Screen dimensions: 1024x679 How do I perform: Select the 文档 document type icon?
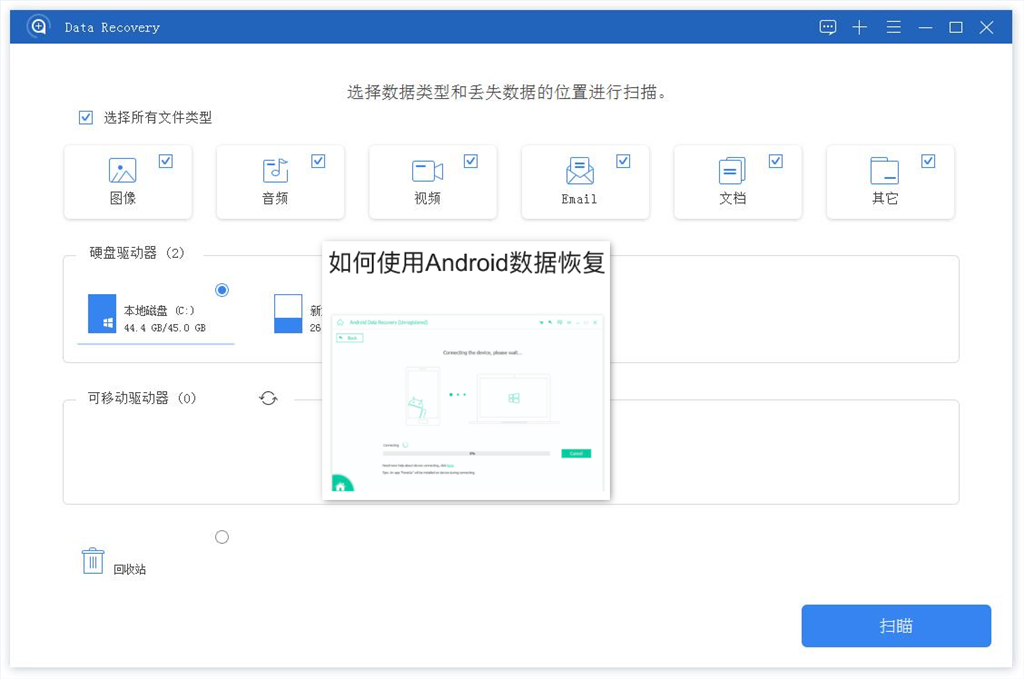coord(732,171)
